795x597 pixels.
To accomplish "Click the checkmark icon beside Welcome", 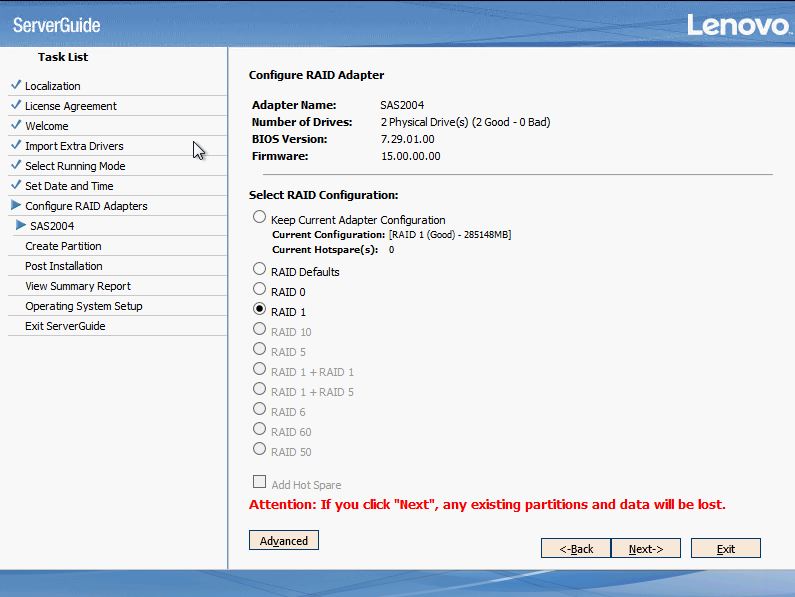I will pyautogui.click(x=16, y=125).
